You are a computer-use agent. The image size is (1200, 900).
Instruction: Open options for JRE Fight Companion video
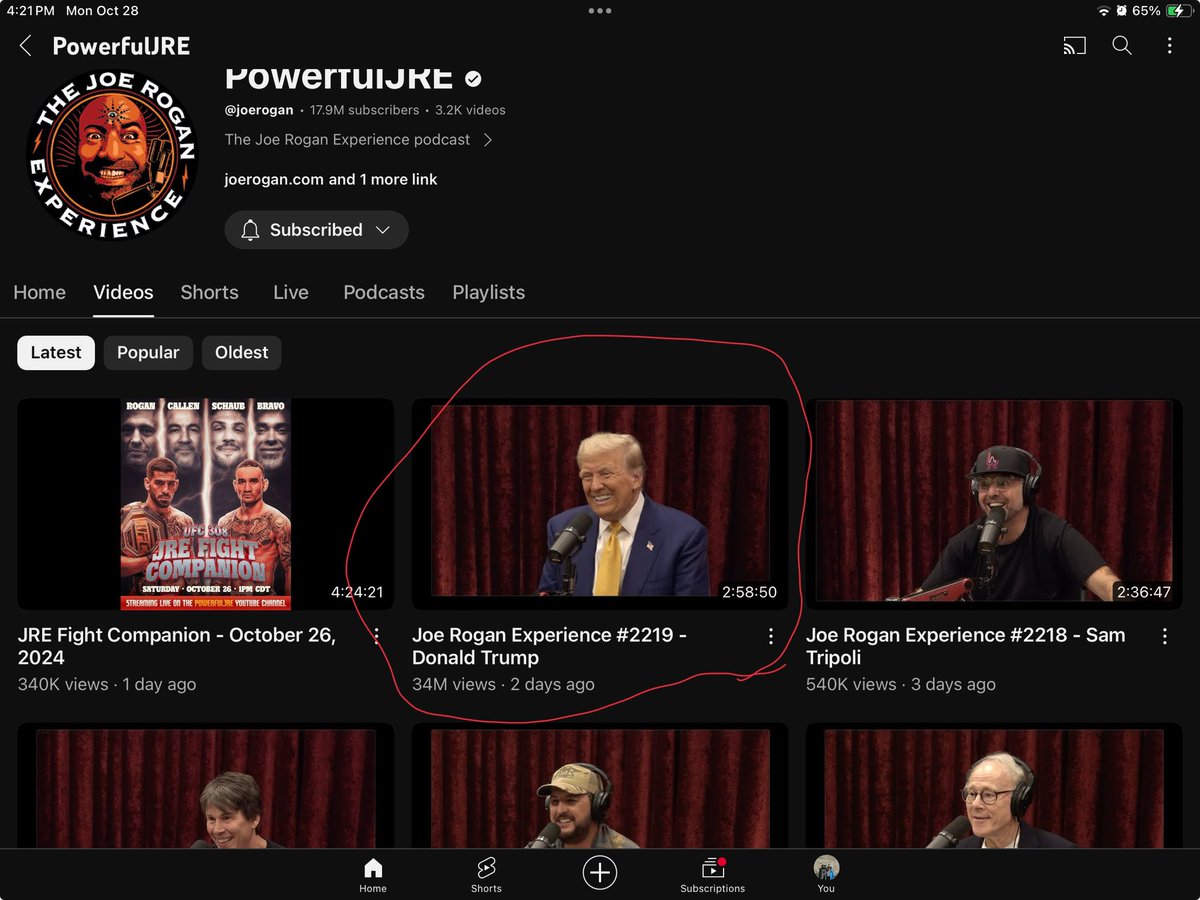pyautogui.click(x=377, y=636)
